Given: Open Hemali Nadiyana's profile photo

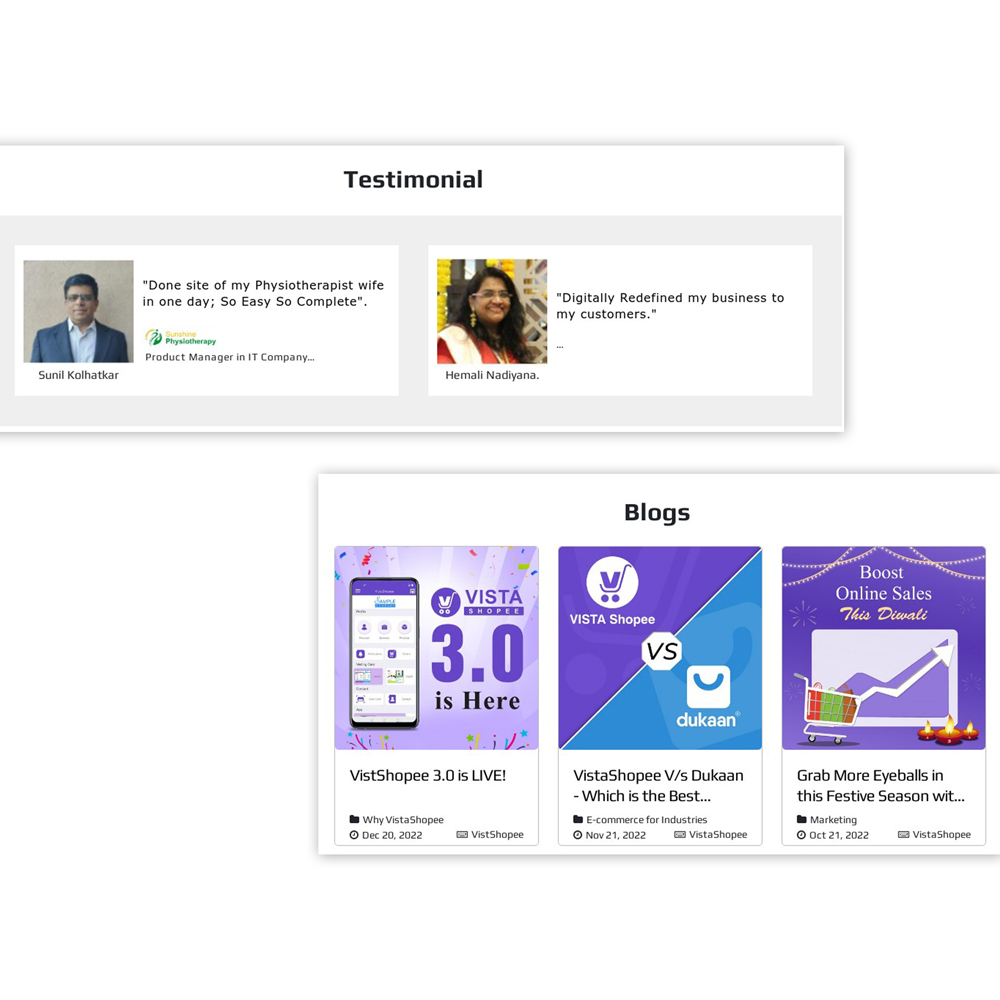Looking at the screenshot, I should (492, 311).
